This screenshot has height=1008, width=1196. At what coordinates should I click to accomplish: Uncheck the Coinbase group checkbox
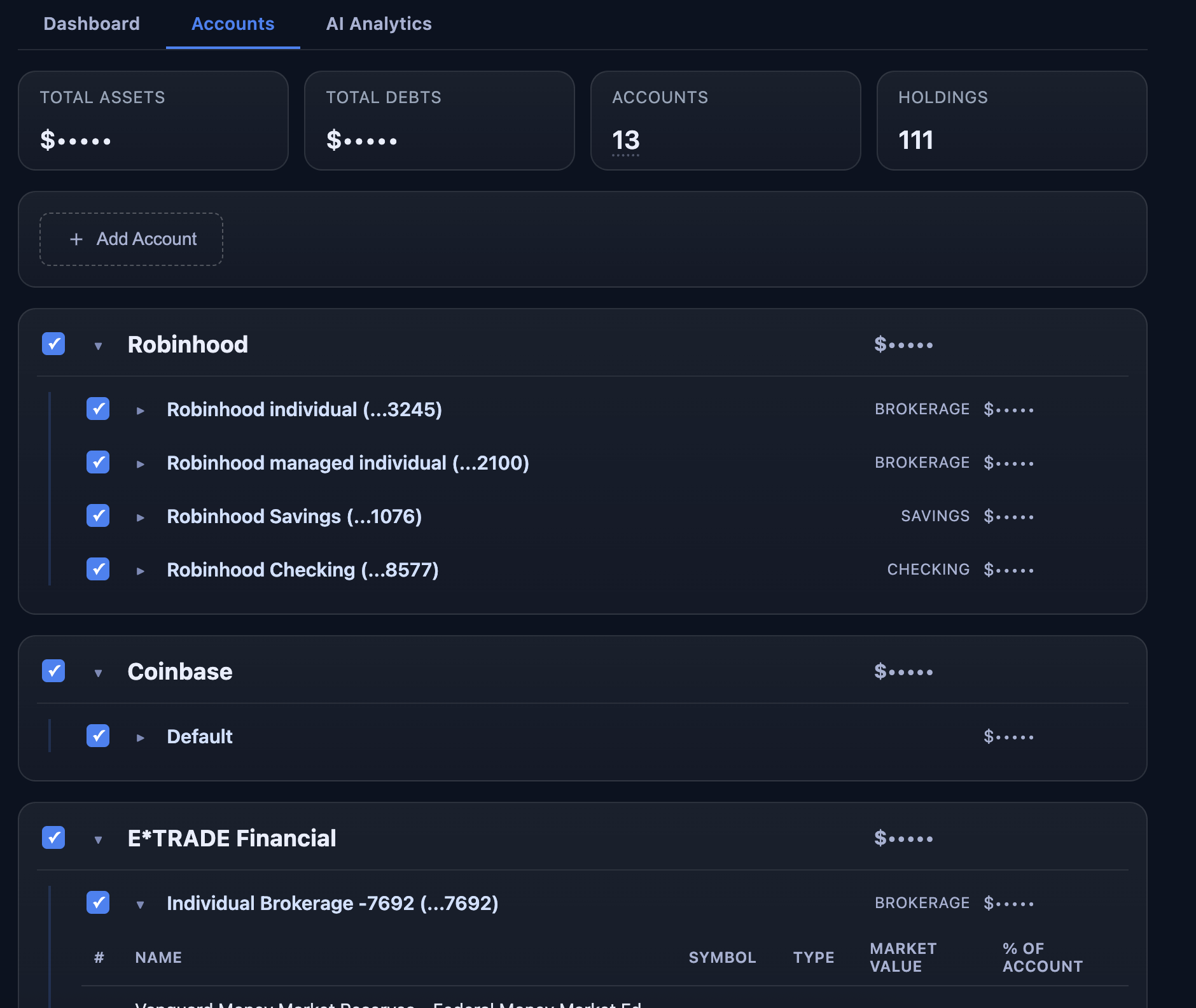[53, 671]
